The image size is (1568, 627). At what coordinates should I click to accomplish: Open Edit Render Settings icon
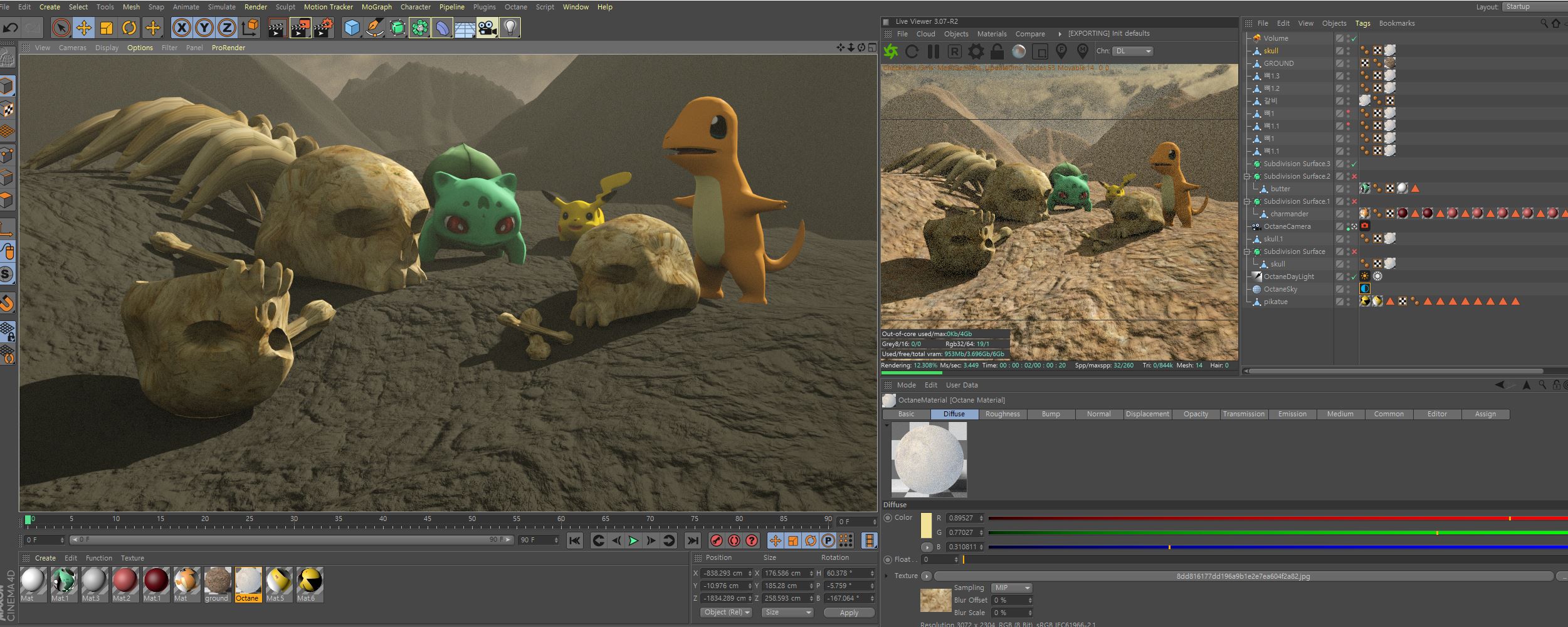tap(323, 28)
